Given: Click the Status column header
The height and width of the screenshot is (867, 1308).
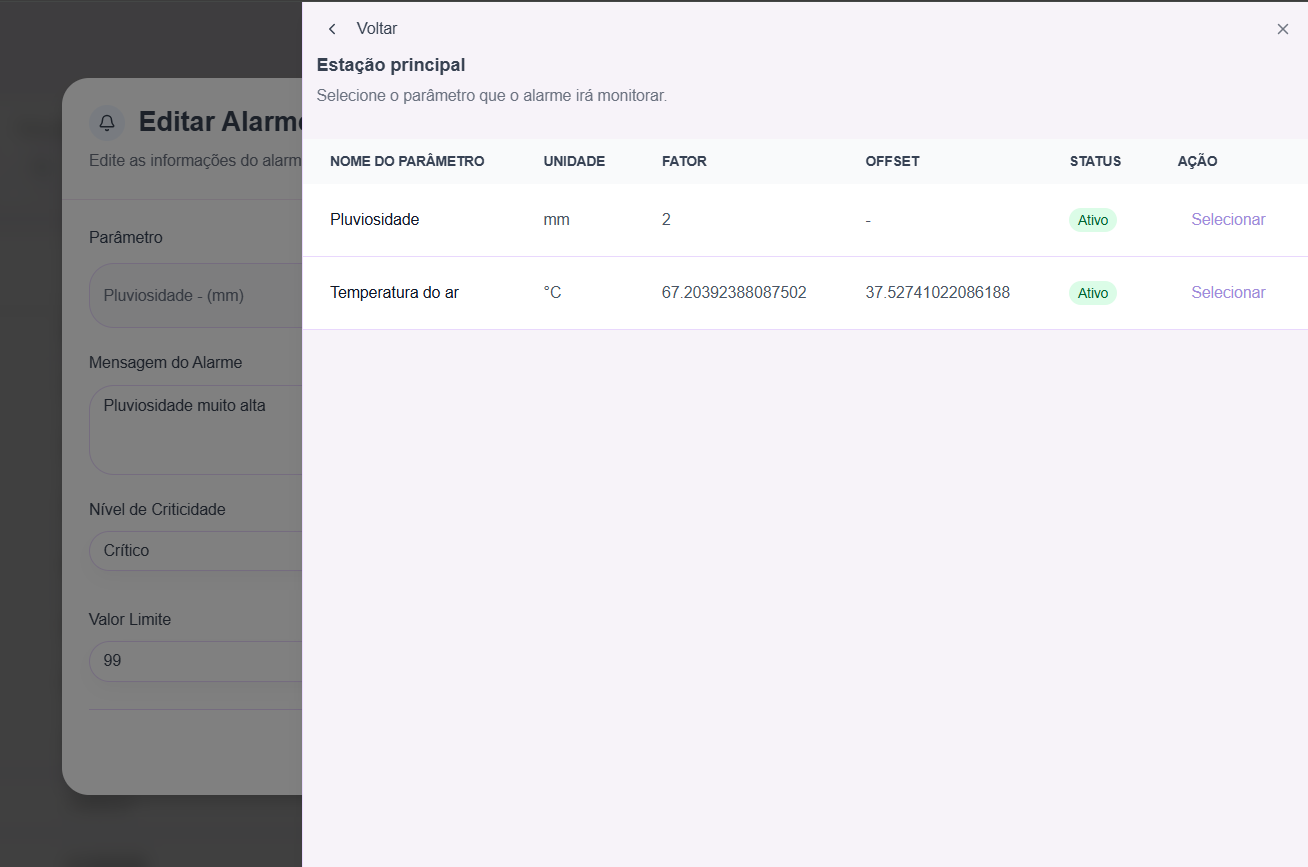Looking at the screenshot, I should tap(1095, 161).
